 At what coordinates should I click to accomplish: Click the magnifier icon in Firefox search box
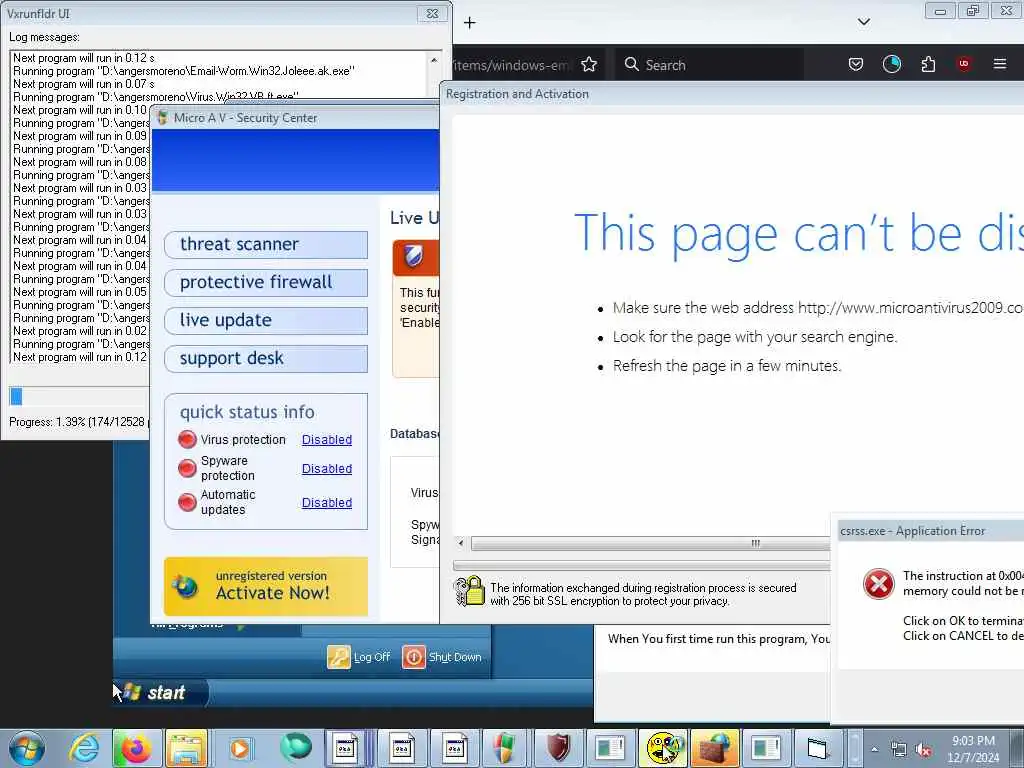(x=632, y=64)
